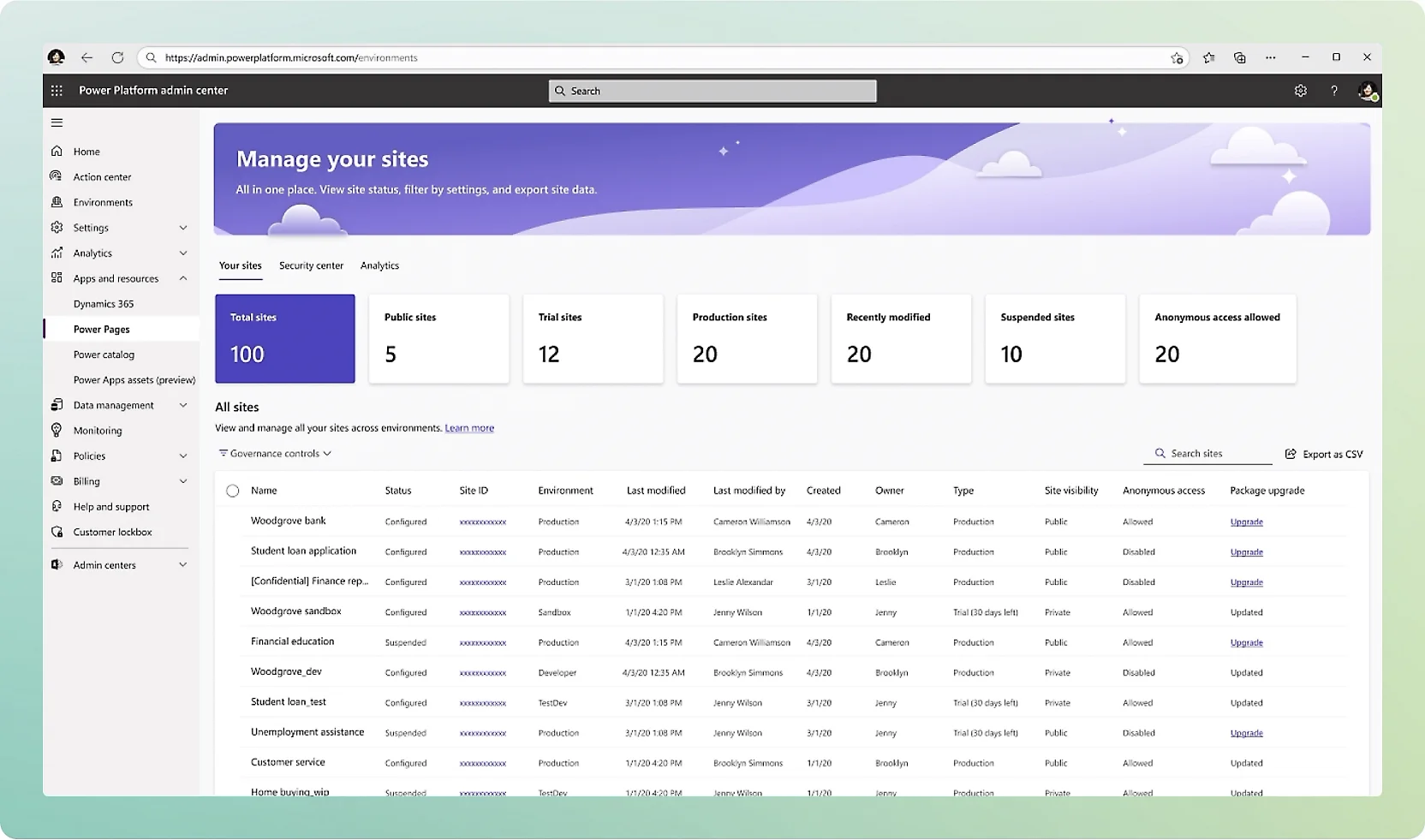Click Upgrade for Student loan application
The image size is (1425, 840).
tap(1246, 551)
